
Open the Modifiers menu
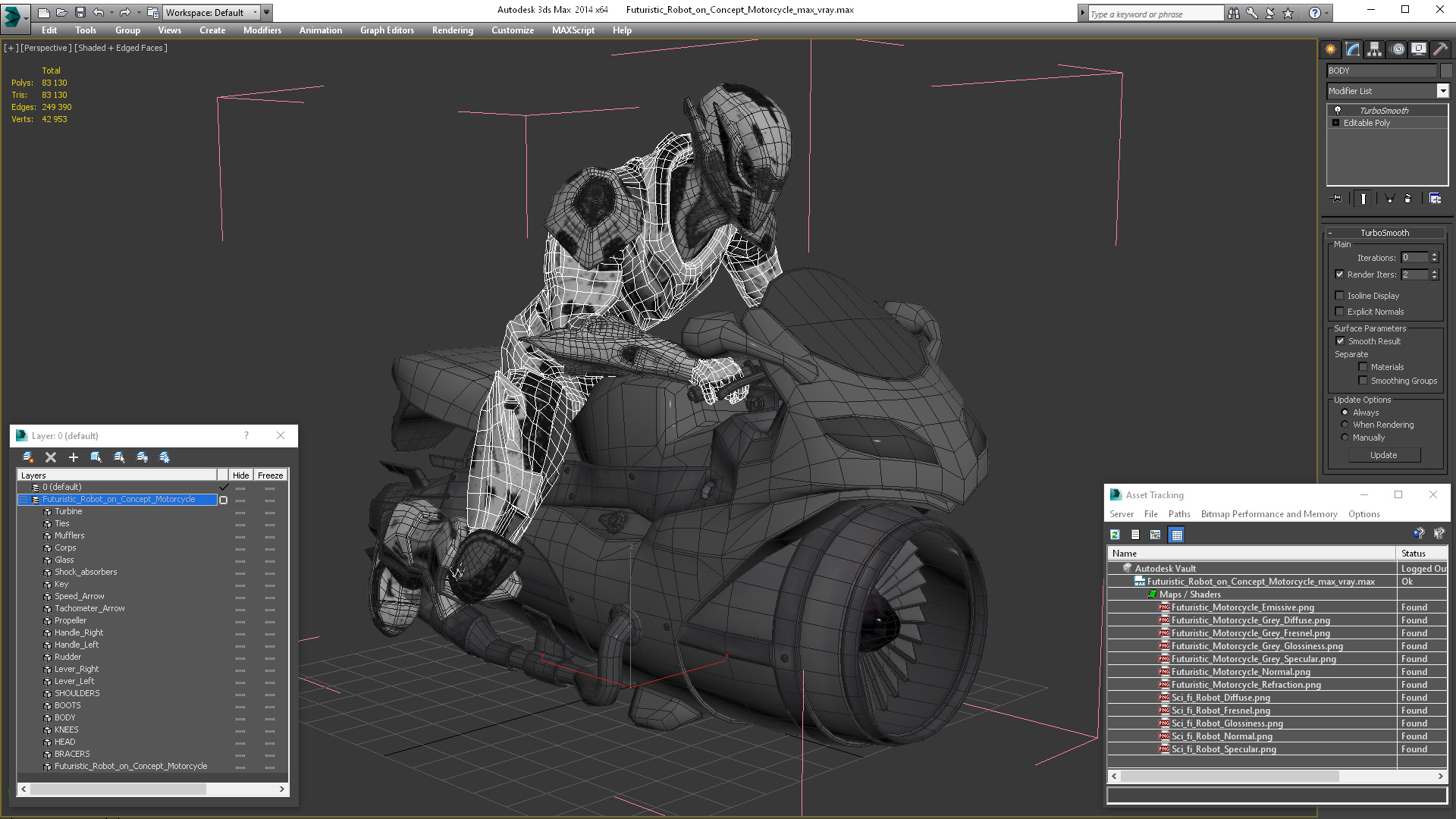pyautogui.click(x=262, y=30)
